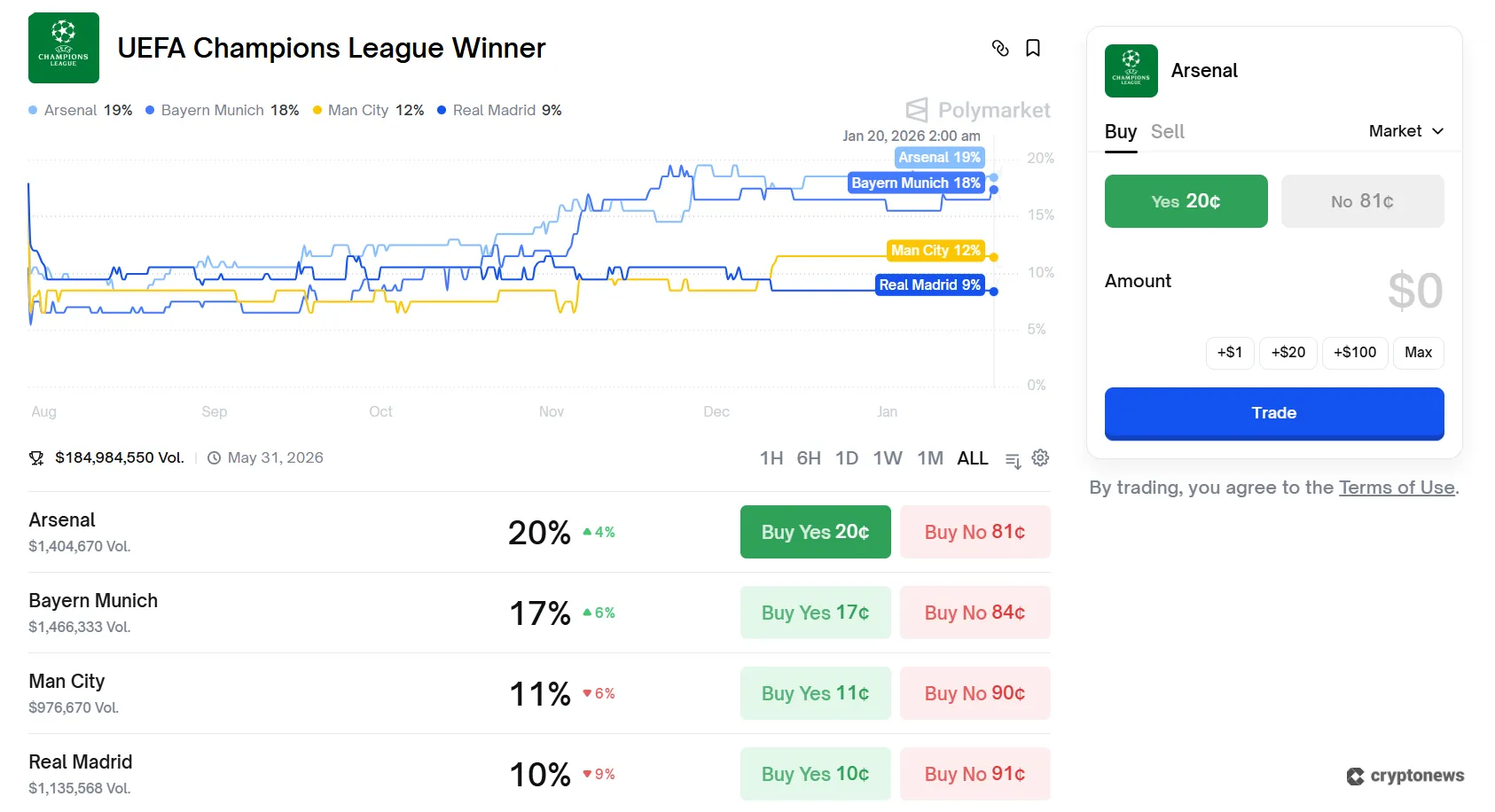Open the Terms of Use link

click(1397, 488)
